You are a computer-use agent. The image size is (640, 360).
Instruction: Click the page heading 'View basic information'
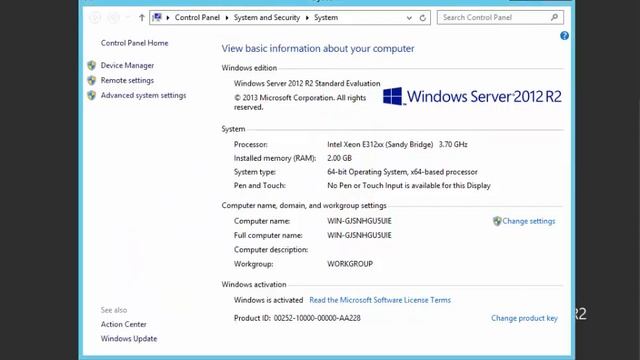[x=318, y=48]
